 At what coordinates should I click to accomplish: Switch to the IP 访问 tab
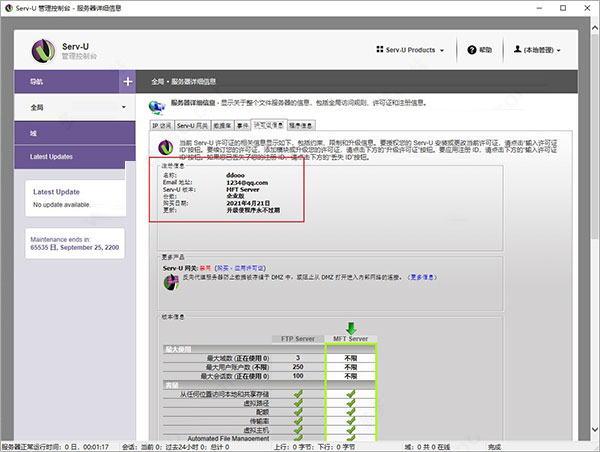pos(161,126)
